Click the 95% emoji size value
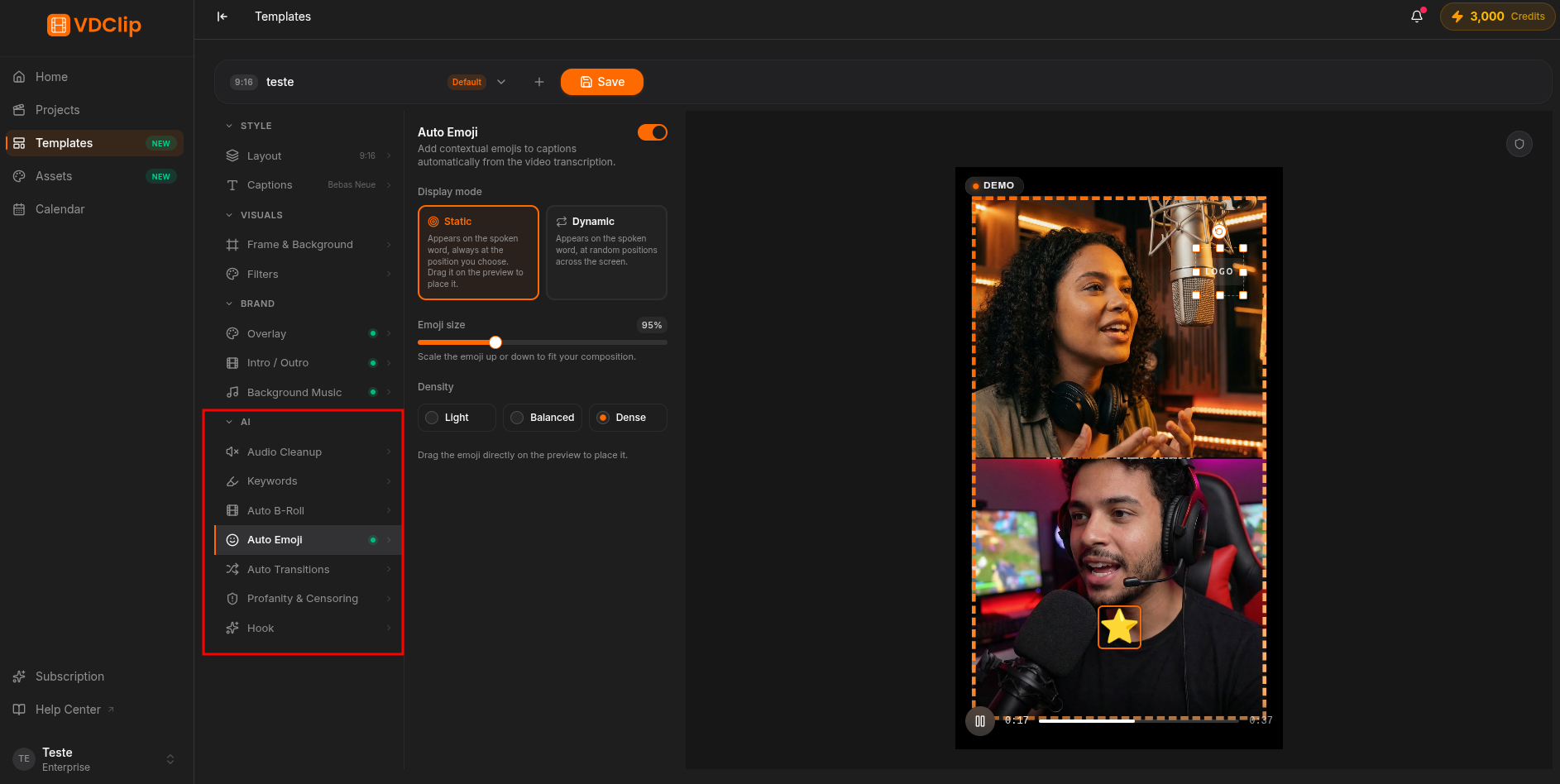1560x784 pixels. (652, 325)
